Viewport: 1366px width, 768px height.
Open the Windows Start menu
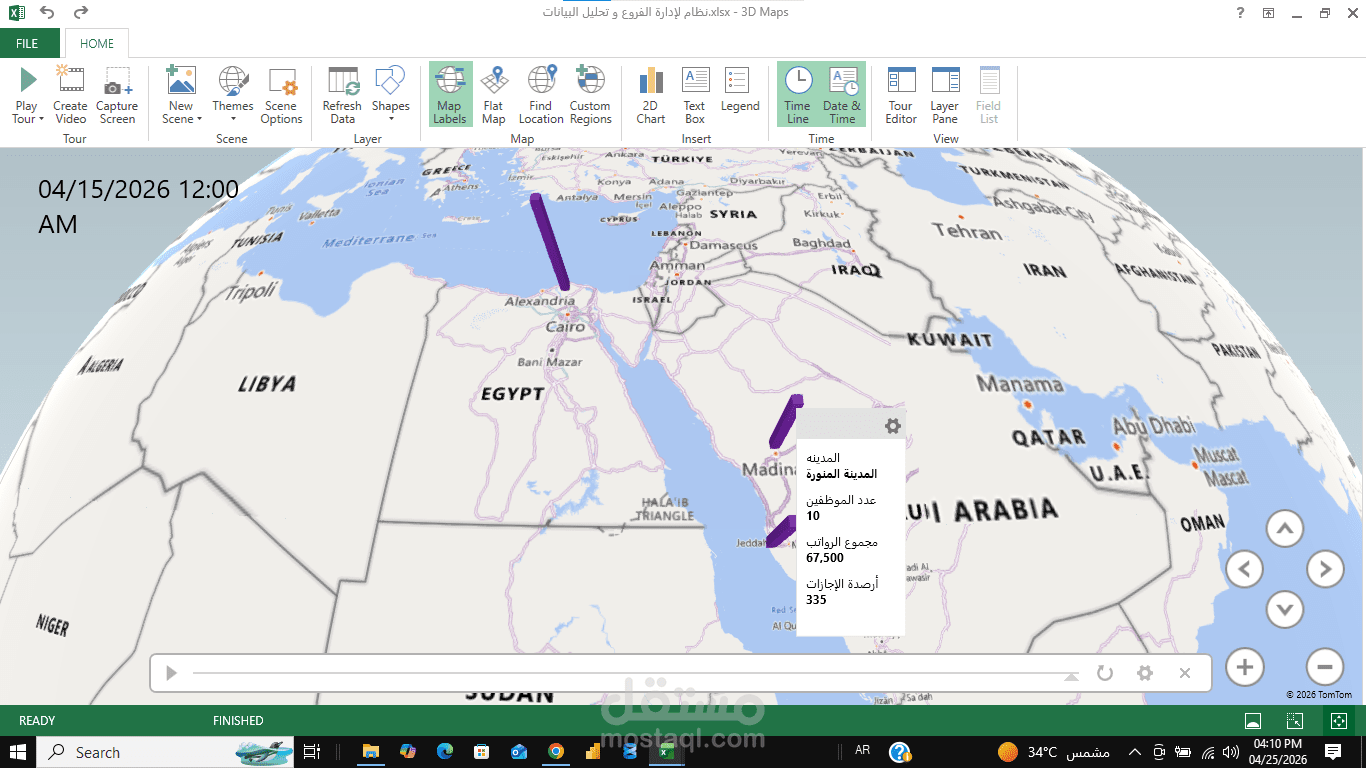pyautogui.click(x=18, y=752)
